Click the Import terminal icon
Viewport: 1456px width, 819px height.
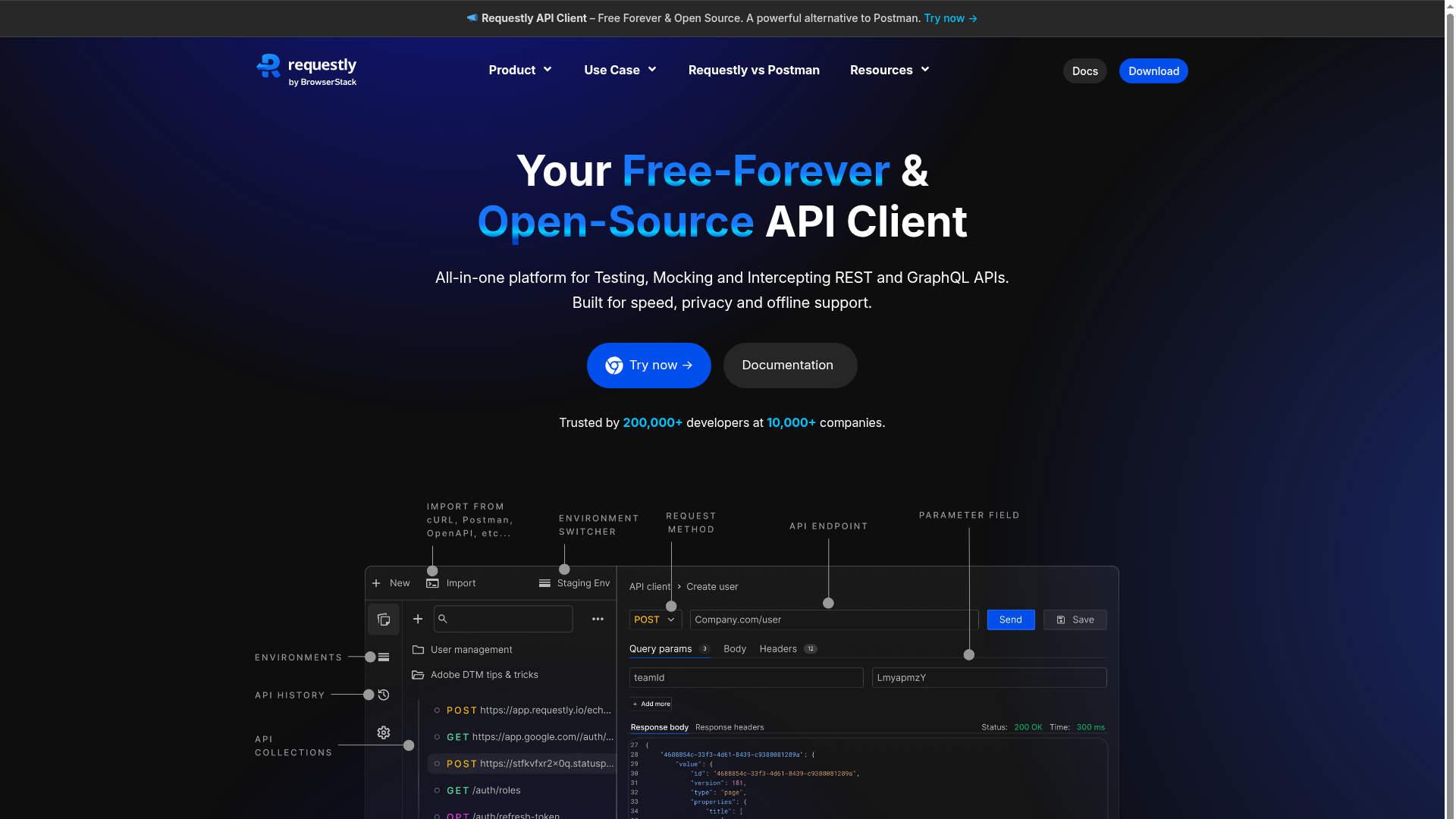coord(432,583)
